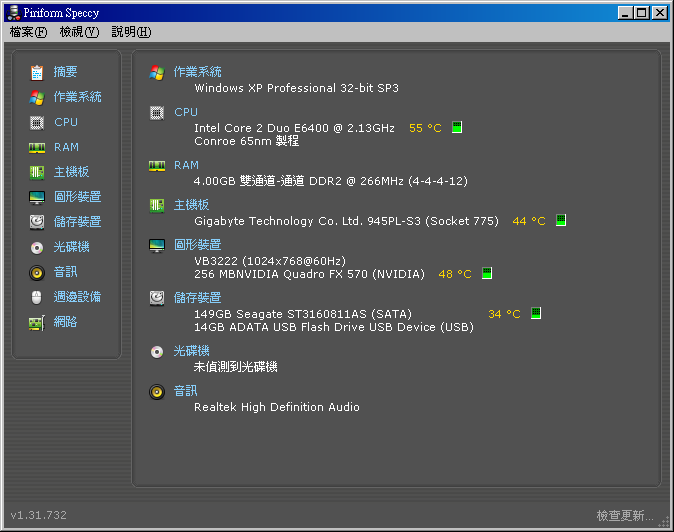Click the optical disc icon in summary panel

tap(157, 352)
